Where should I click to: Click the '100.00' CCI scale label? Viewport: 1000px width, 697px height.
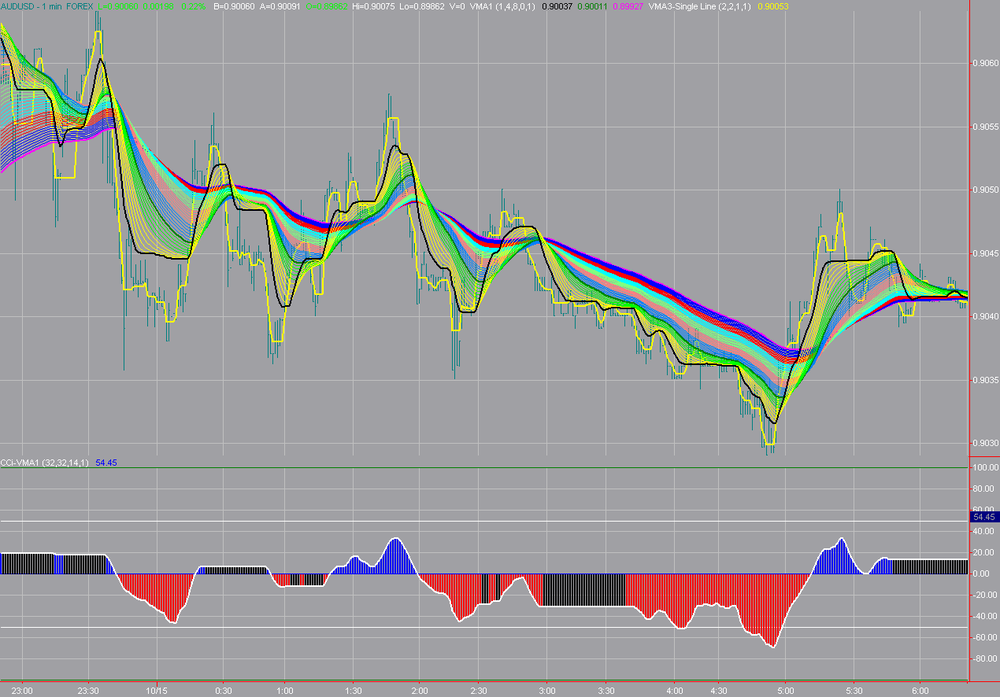(x=985, y=467)
